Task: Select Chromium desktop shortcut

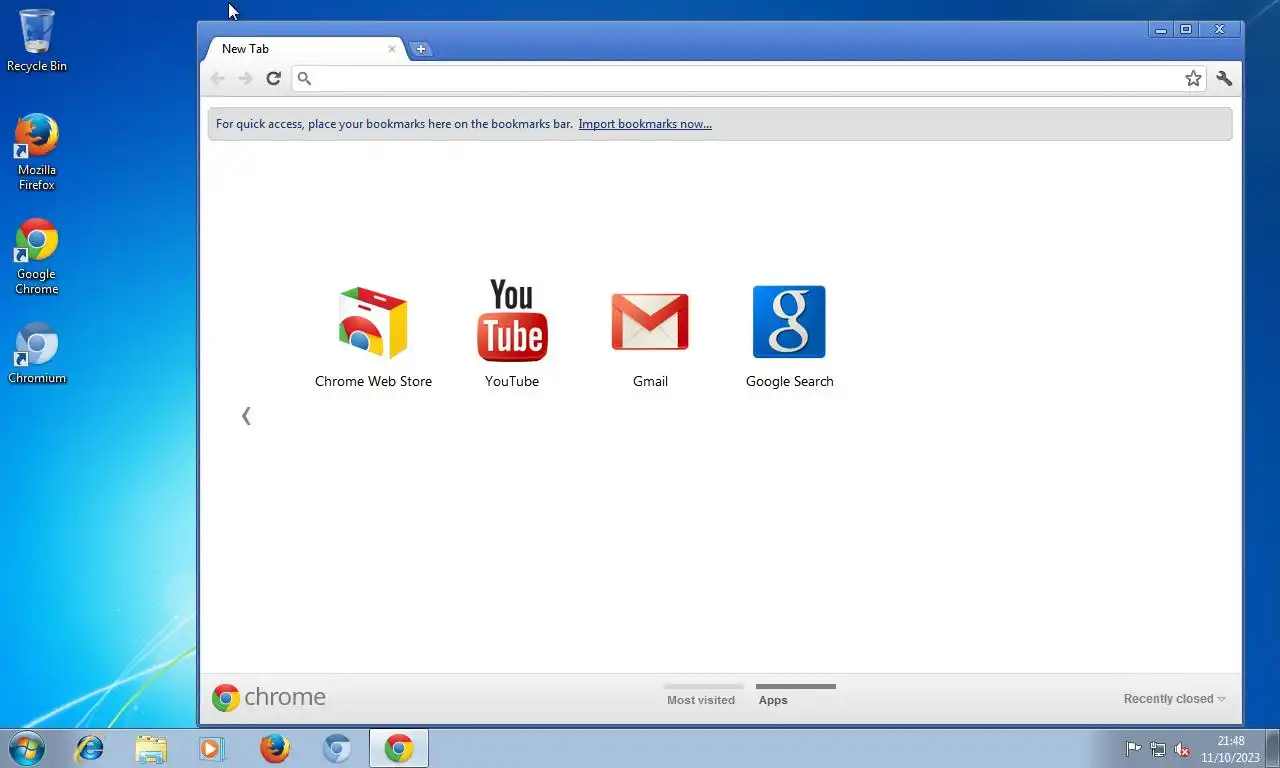Action: [37, 354]
